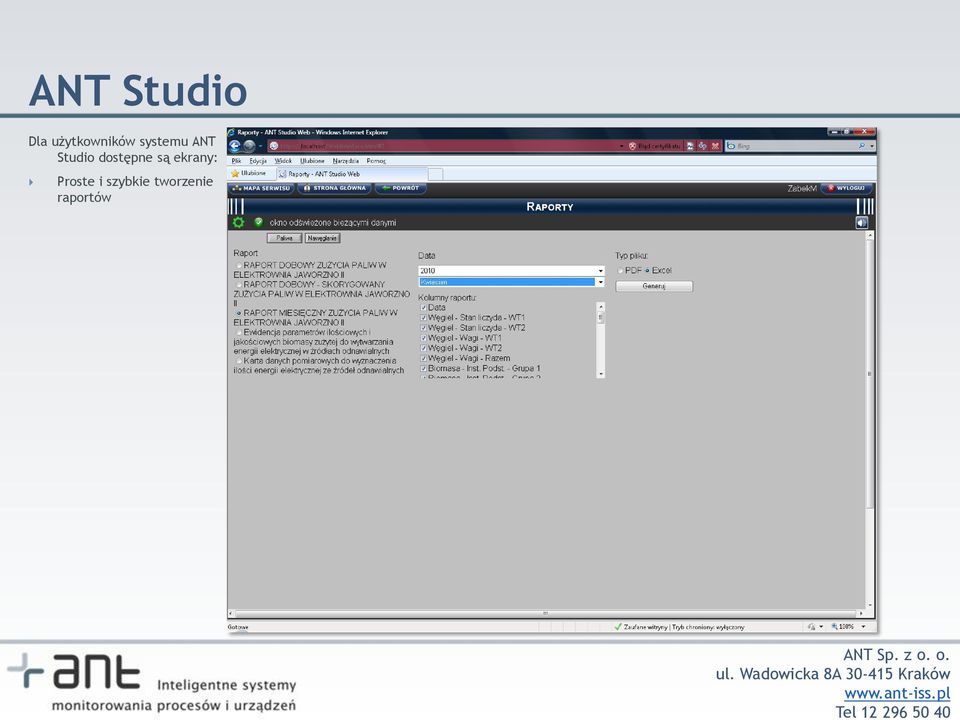Image resolution: width=960 pixels, height=720 pixels.
Task: Click the red stop icon in address bar
Action: point(714,146)
